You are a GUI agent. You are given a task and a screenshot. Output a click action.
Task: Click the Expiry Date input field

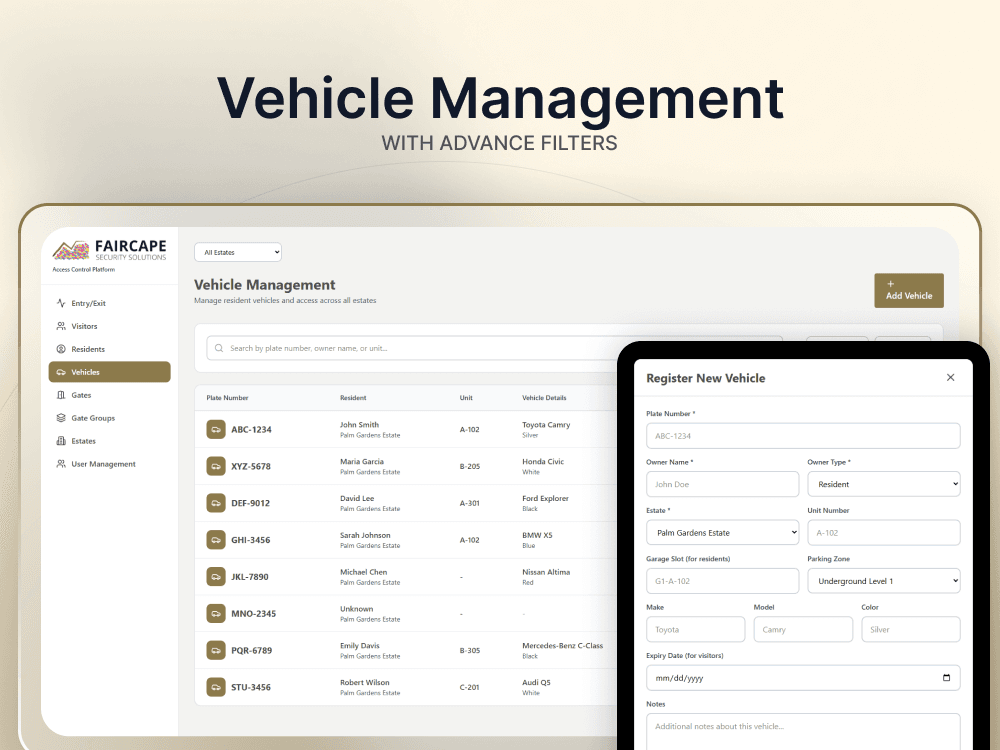point(803,678)
